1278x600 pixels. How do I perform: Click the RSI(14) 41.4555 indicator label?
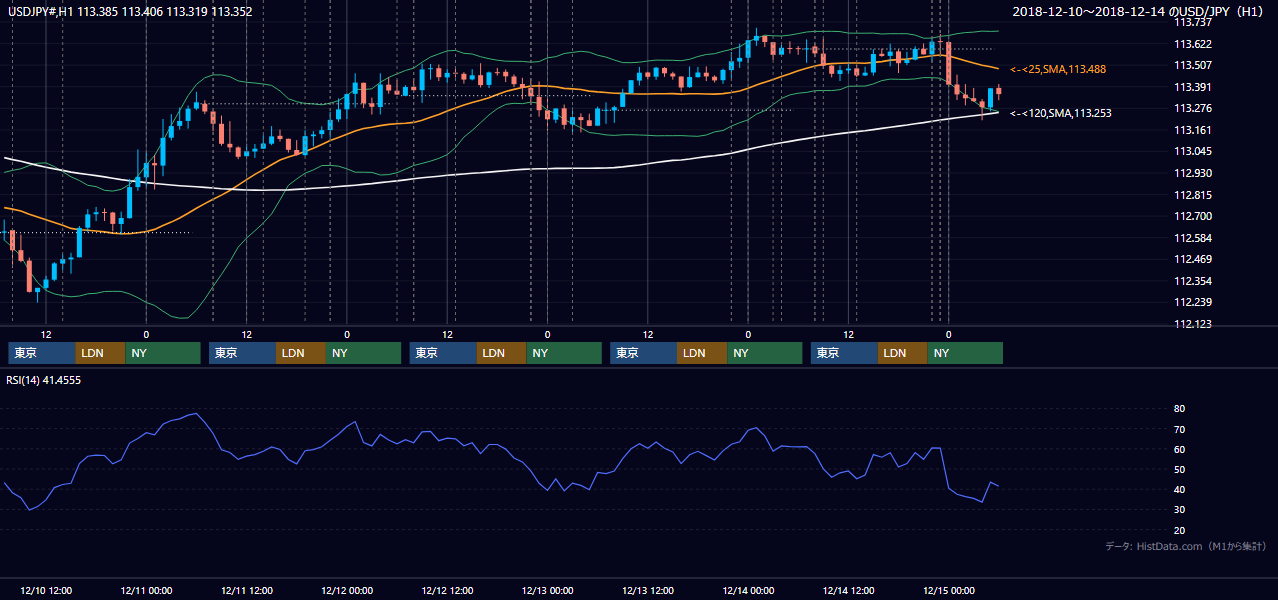(44, 380)
